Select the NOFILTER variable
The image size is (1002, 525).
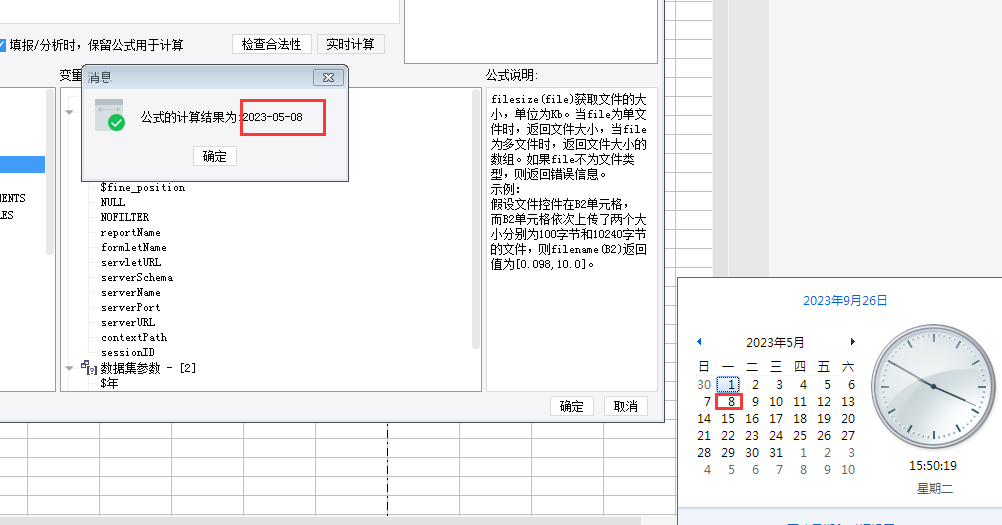click(x=125, y=217)
